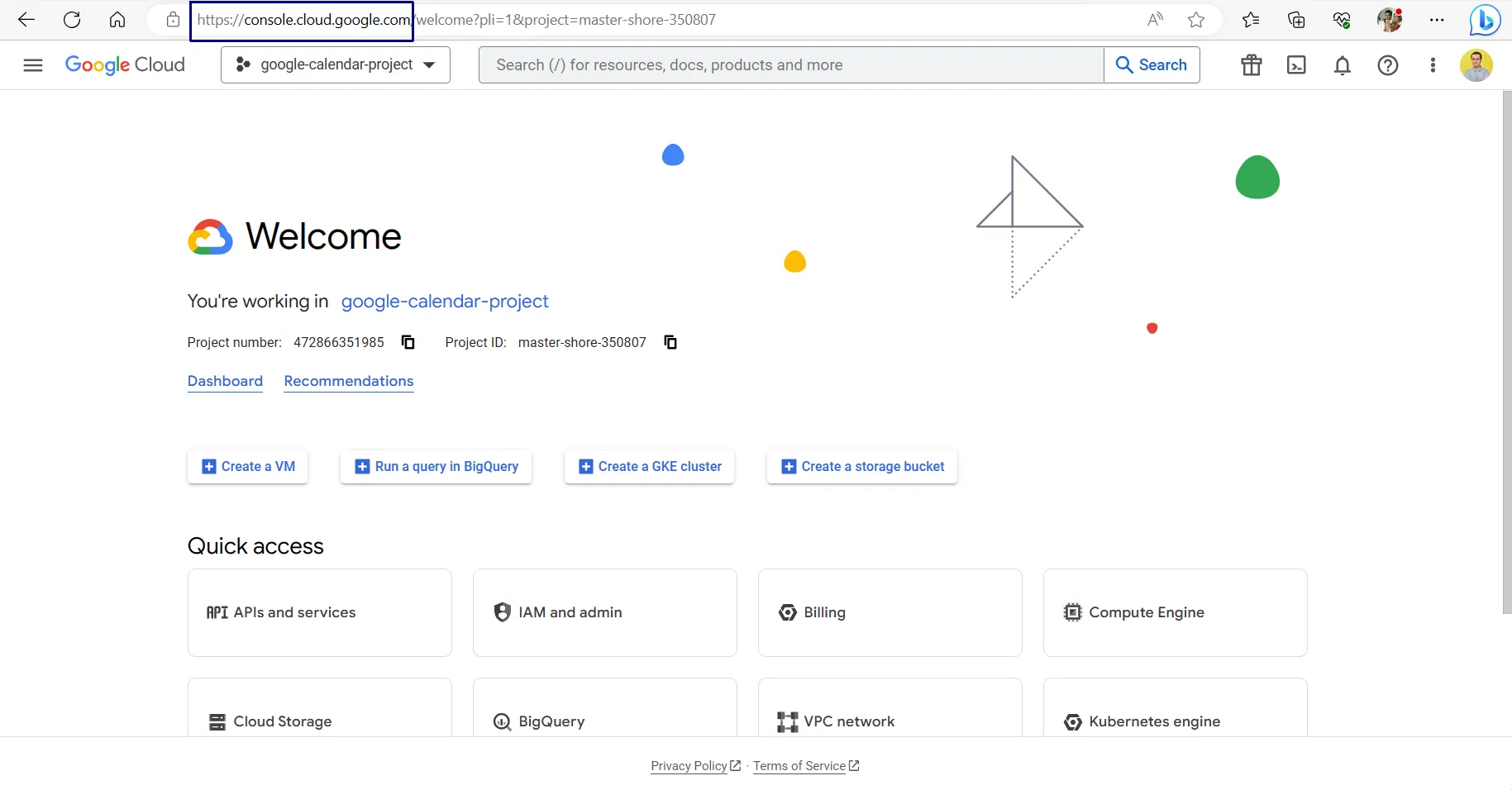Open the Kubernetes engine card
Image resolution: width=1512 pixels, height=790 pixels.
[x=1176, y=708]
